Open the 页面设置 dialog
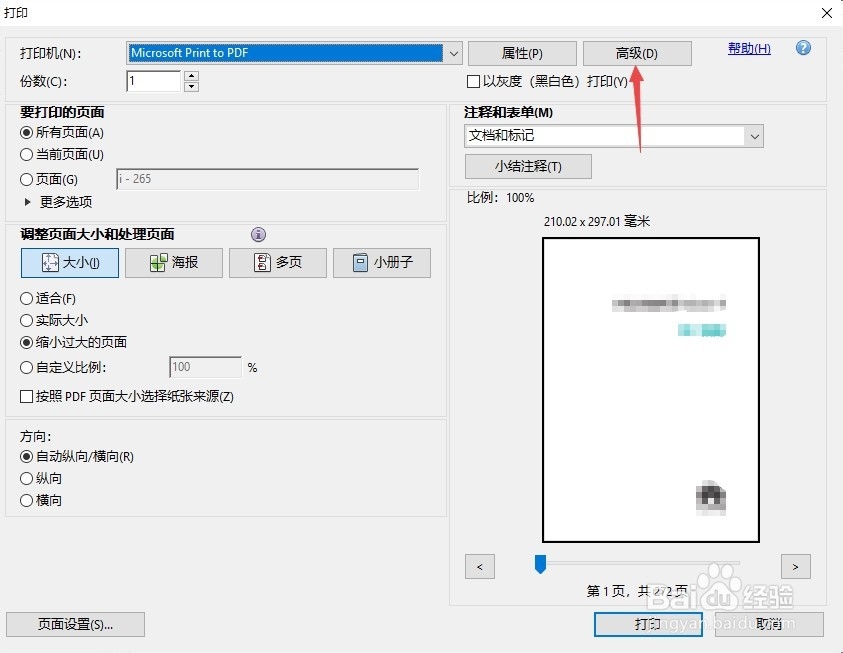Viewport: 843px width, 653px height. point(75,624)
